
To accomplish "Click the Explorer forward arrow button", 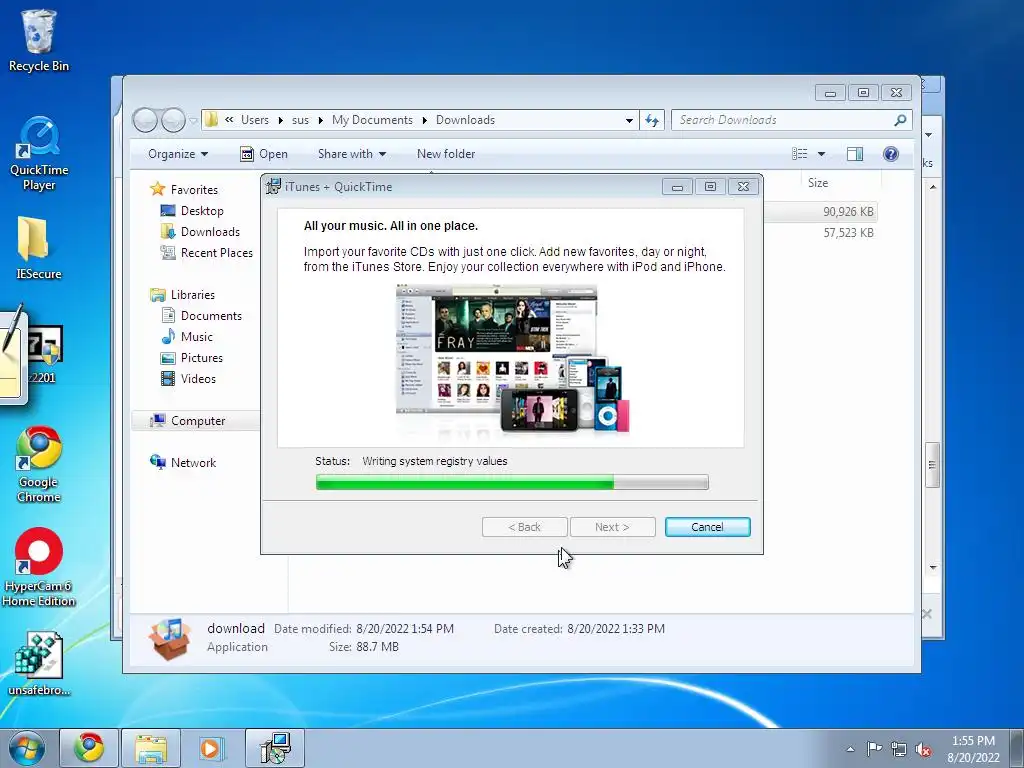I will (173, 120).
